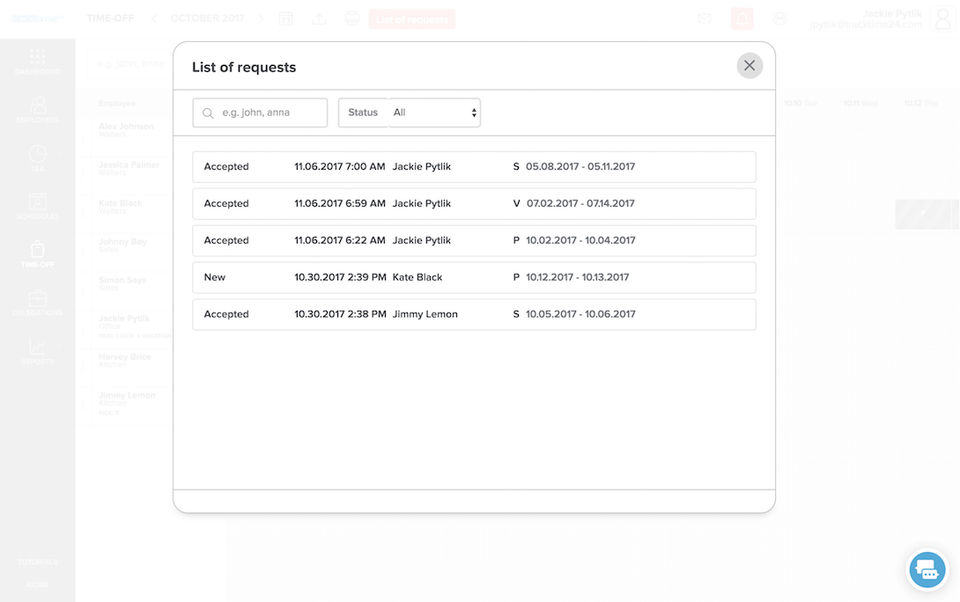Screen dimensions: 960x602
Task: Open the live chat widget
Action: click(927, 570)
